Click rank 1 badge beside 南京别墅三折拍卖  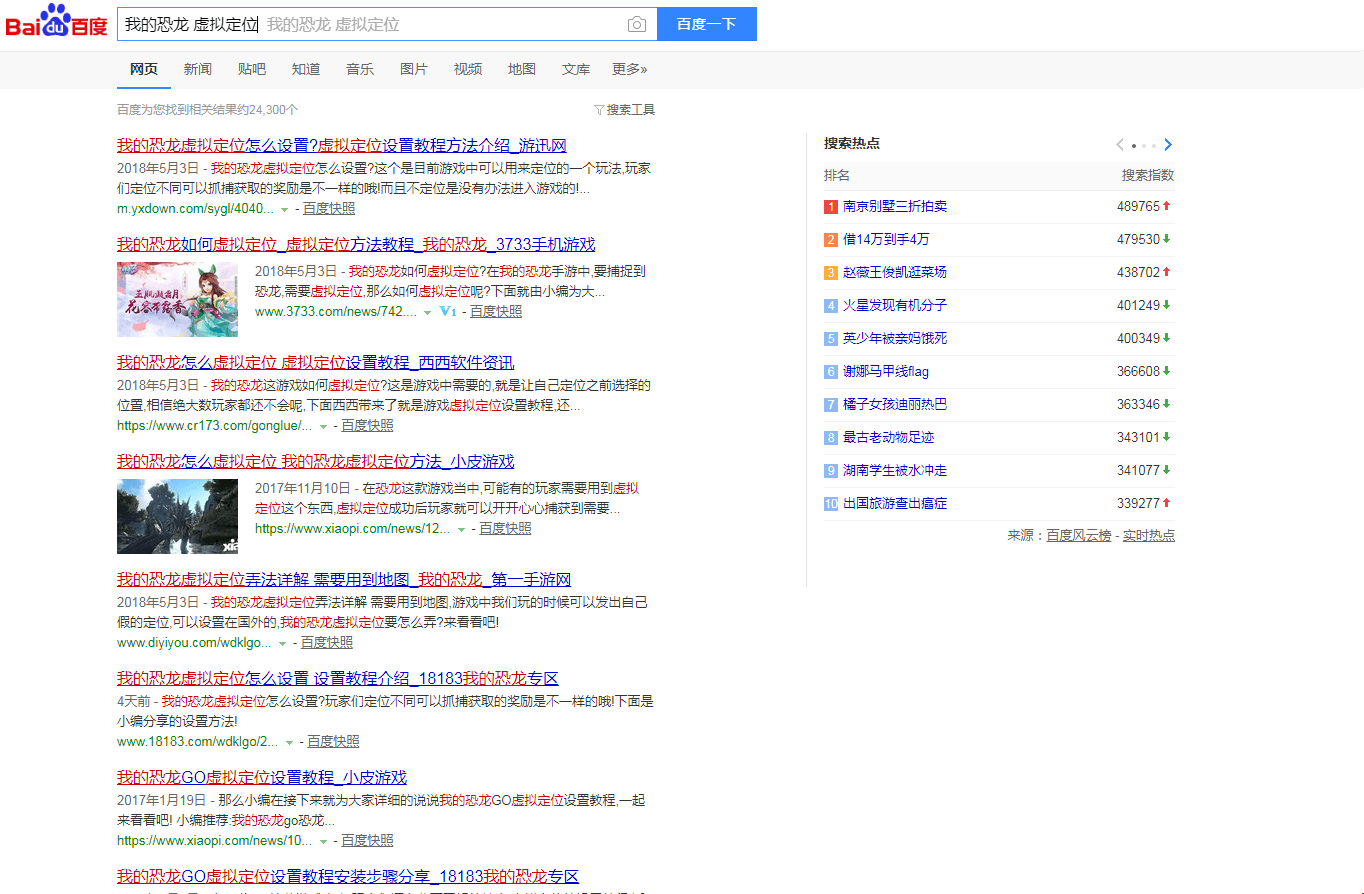[x=830, y=207]
